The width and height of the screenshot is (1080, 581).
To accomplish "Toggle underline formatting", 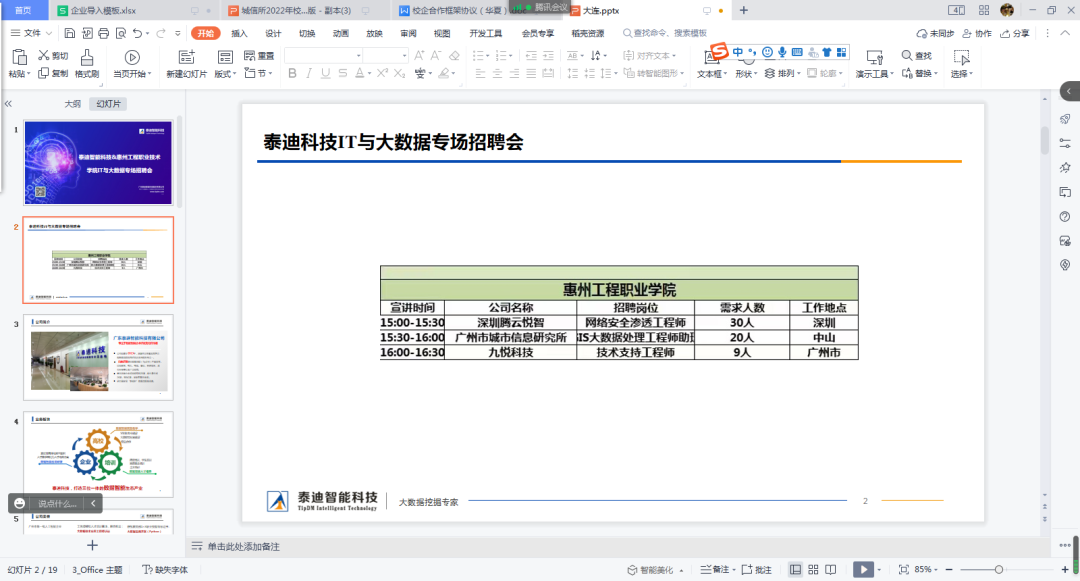I will point(325,73).
